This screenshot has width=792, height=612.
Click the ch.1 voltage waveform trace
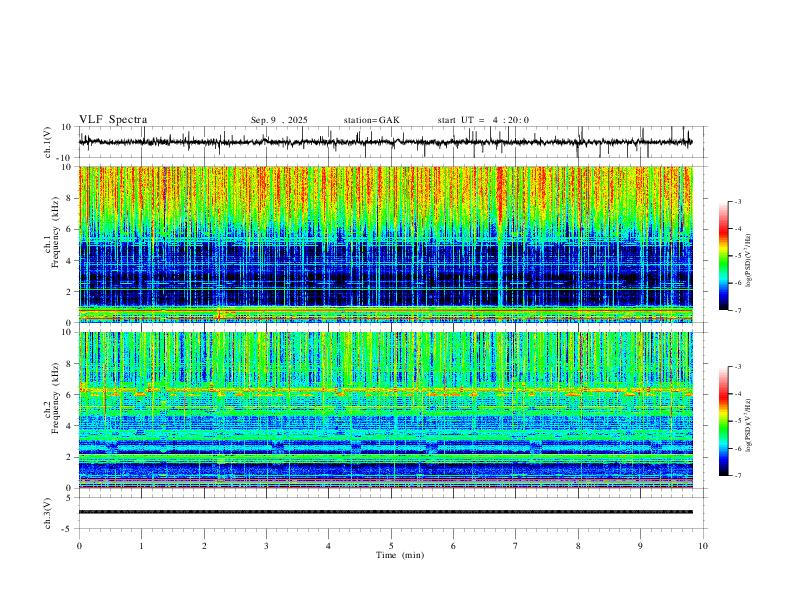click(385, 142)
